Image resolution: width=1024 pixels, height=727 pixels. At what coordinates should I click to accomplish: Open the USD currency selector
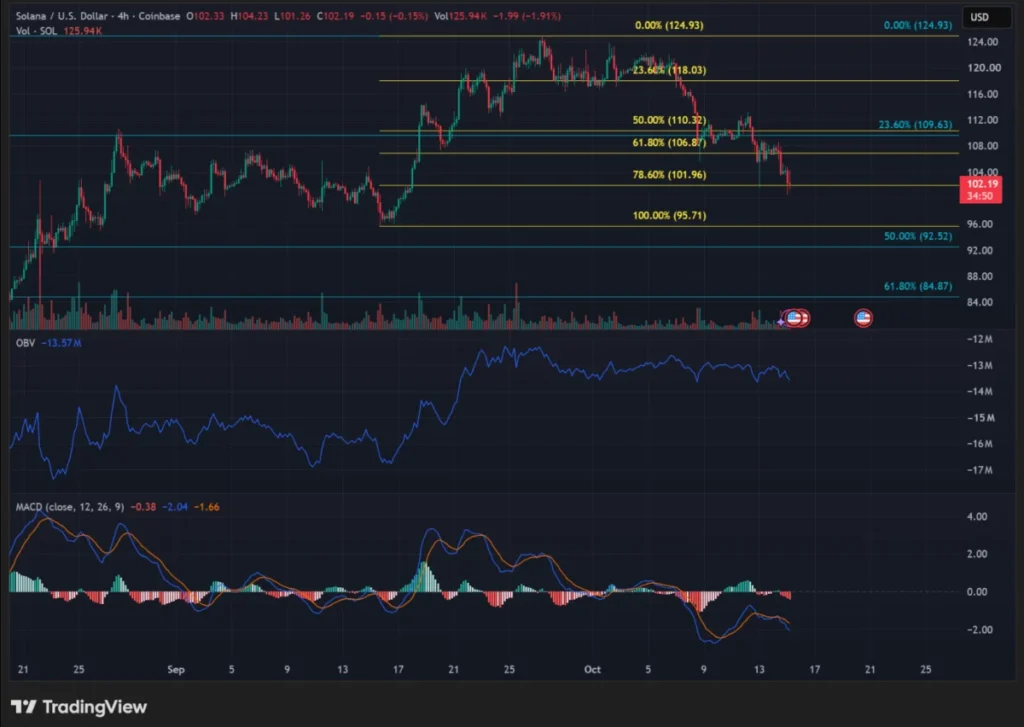pyautogui.click(x=980, y=17)
